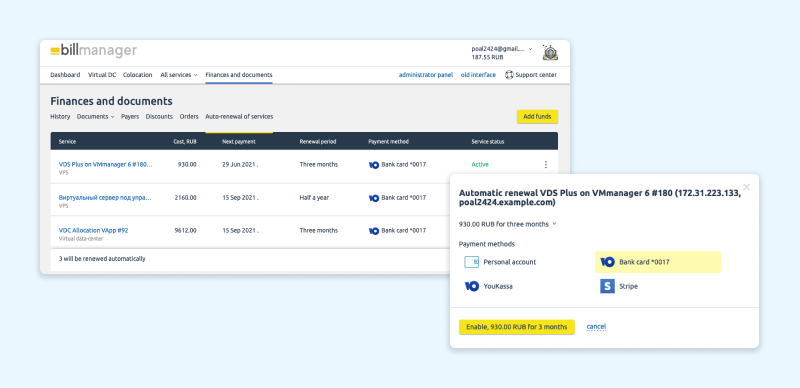Click Enable, 930.00 RUB for 3 months
The height and width of the screenshot is (388, 800).
click(x=517, y=327)
